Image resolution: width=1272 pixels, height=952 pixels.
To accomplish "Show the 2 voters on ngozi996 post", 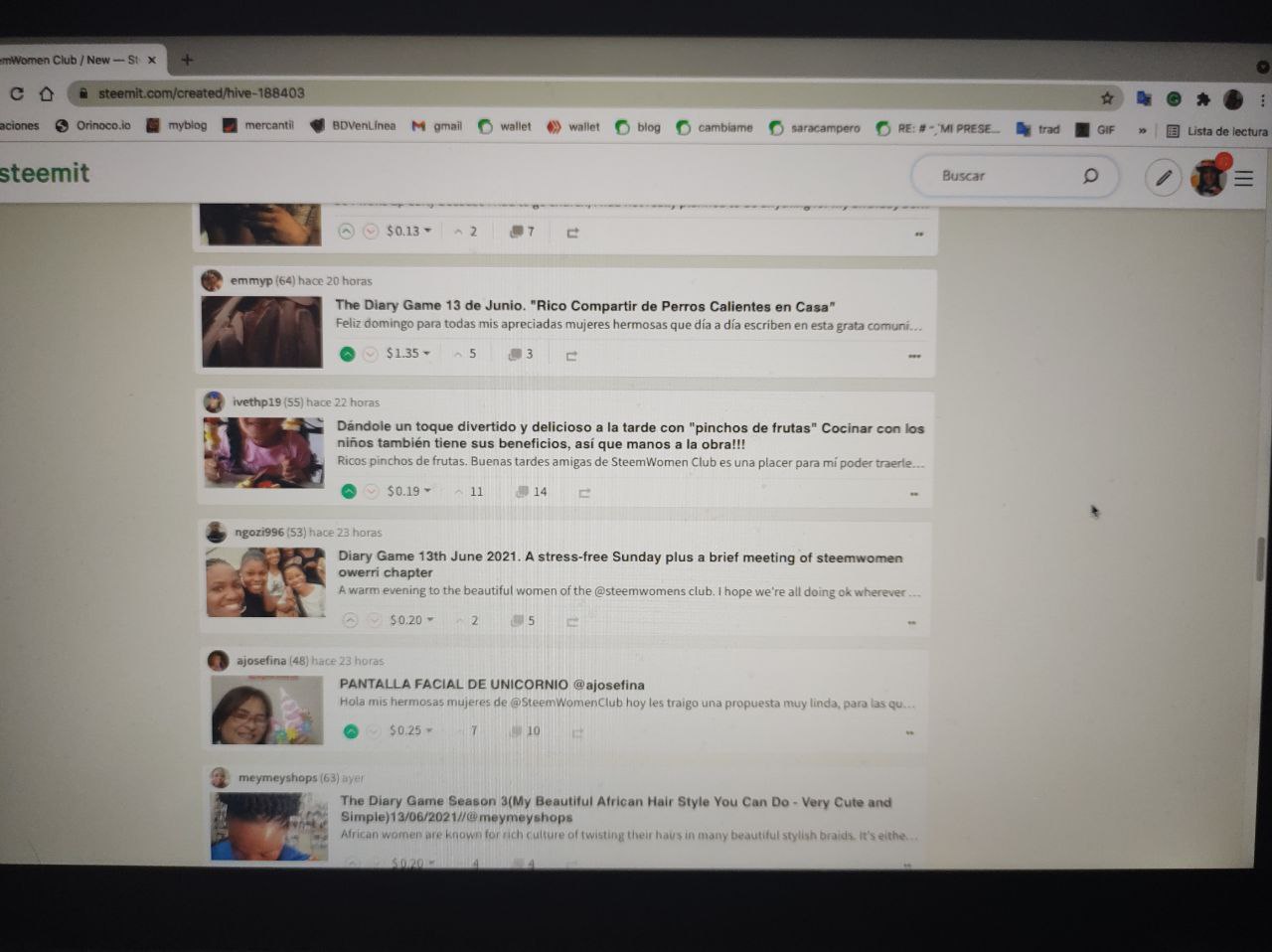I will tap(467, 621).
